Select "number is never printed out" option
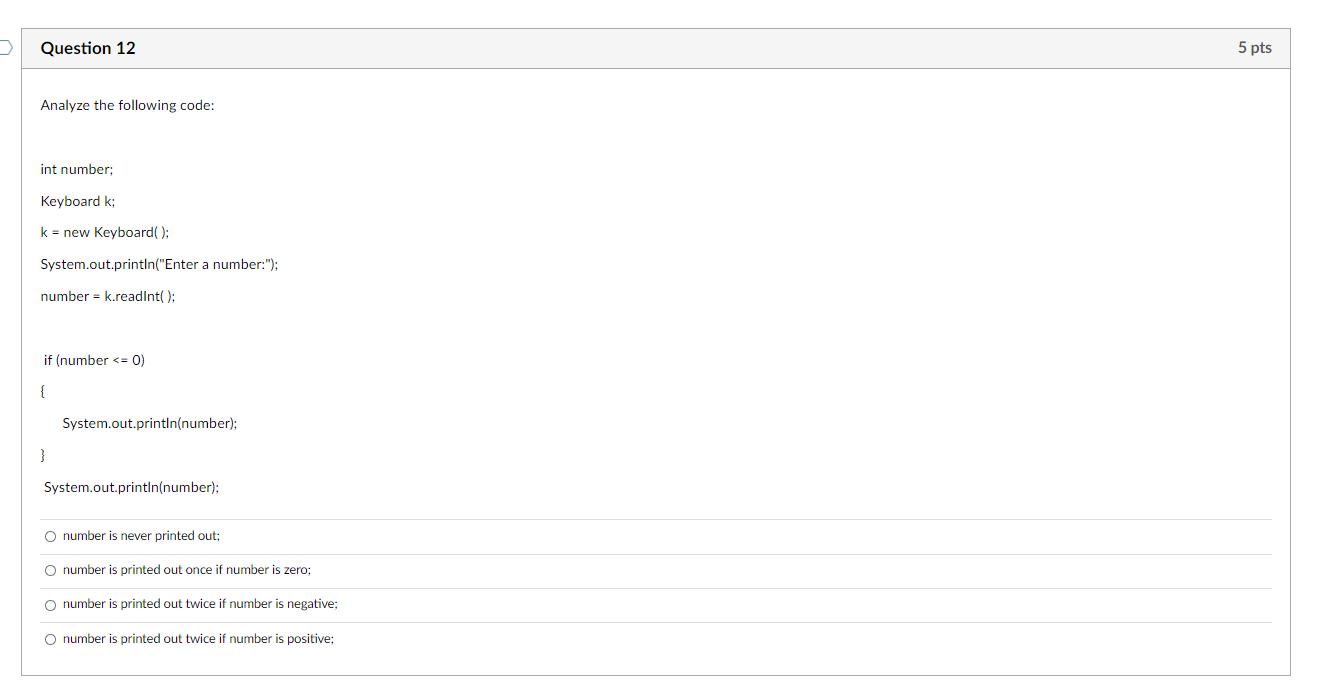Screen dimensions: 1342x695 (50, 536)
